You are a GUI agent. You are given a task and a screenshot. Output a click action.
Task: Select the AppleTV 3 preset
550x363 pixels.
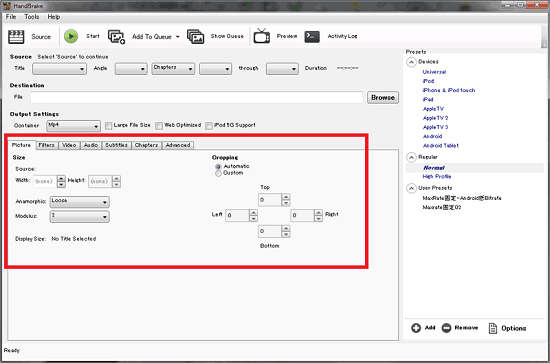(435, 127)
